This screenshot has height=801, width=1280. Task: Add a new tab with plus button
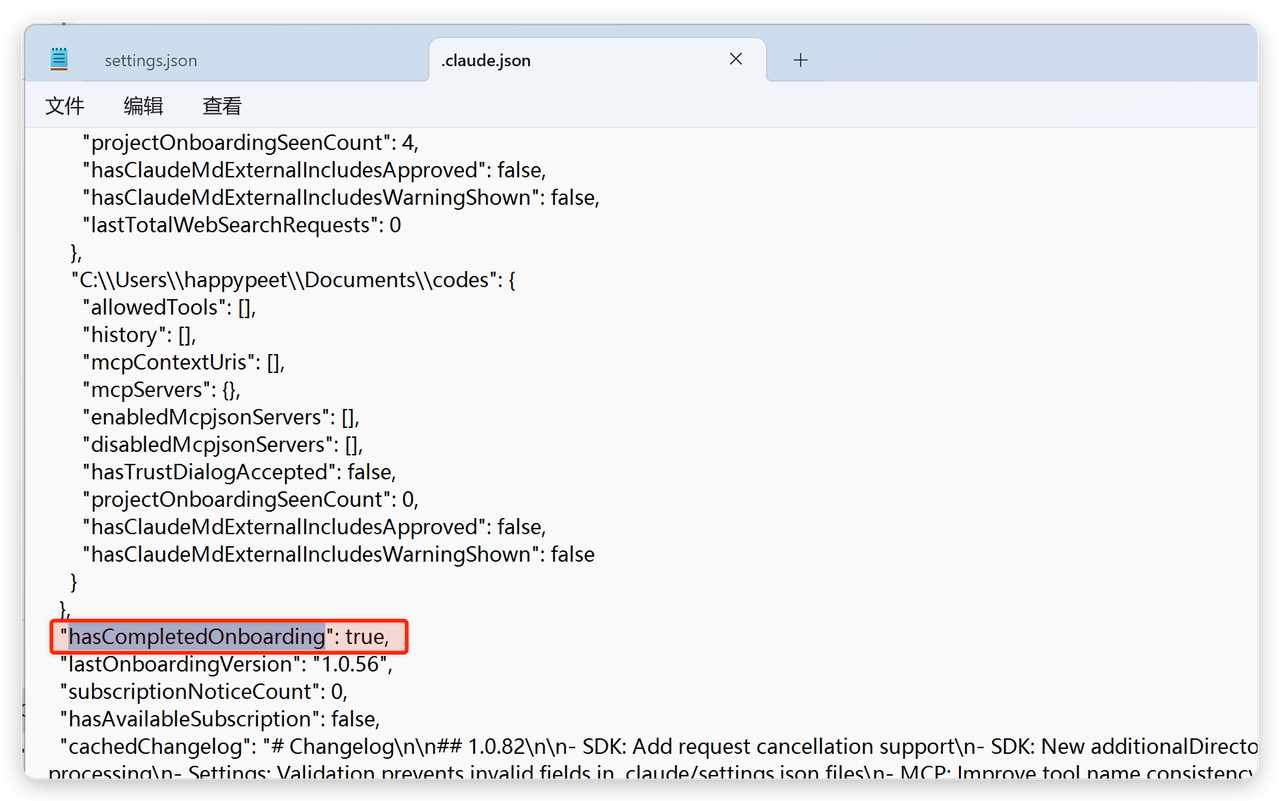click(800, 60)
